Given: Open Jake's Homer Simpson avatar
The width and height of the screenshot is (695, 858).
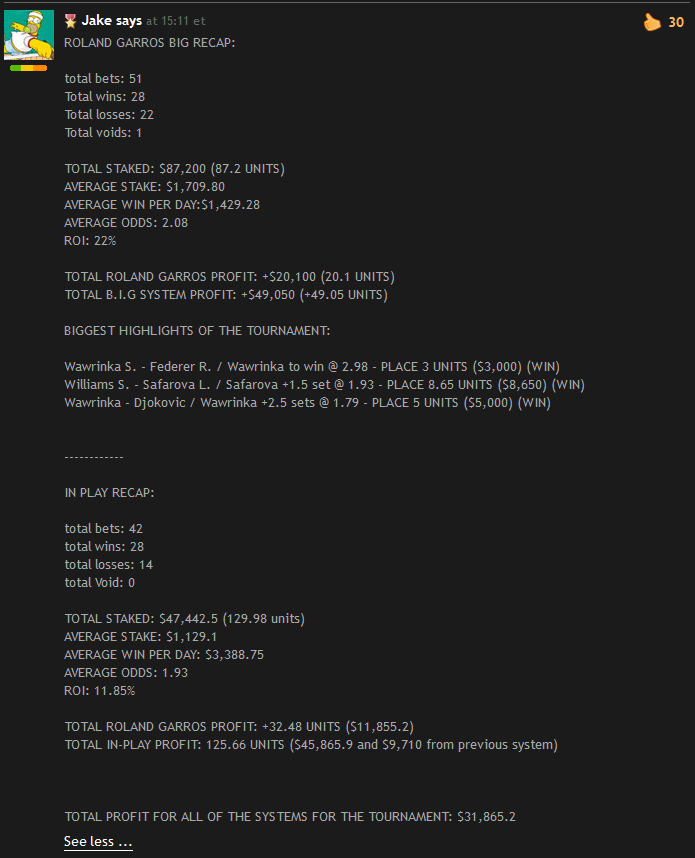Looking at the screenshot, I should [29, 34].
